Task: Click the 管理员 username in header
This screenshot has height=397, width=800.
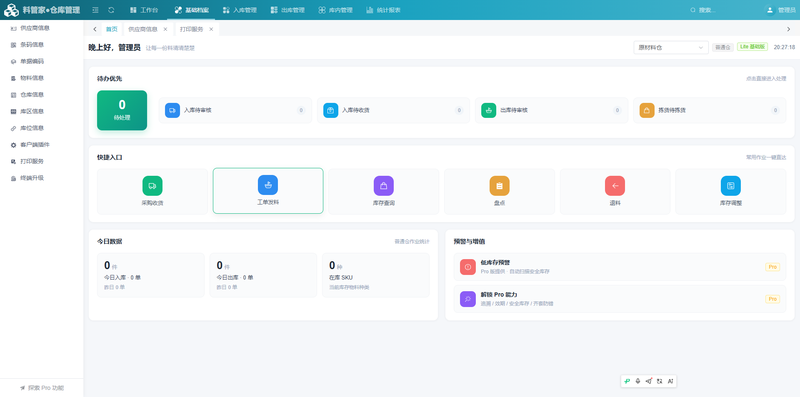Action: 786,10
